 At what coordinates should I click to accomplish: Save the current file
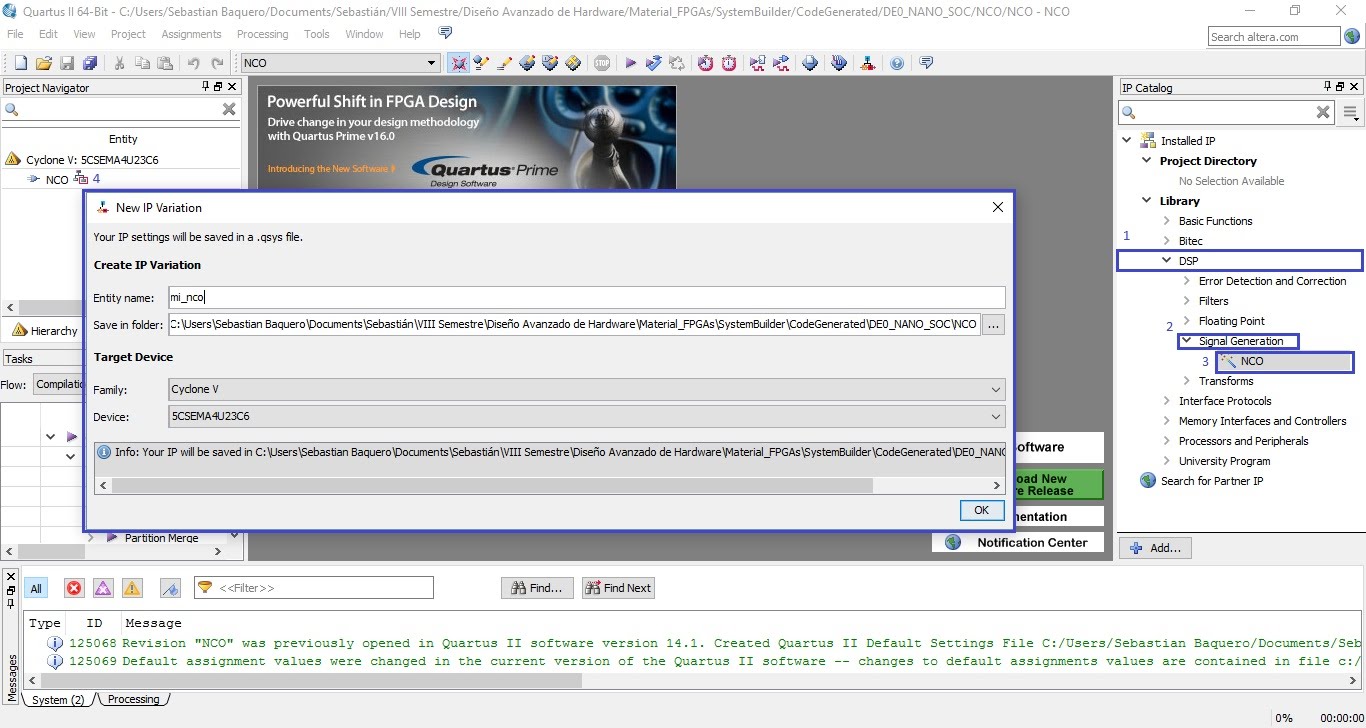click(67, 63)
